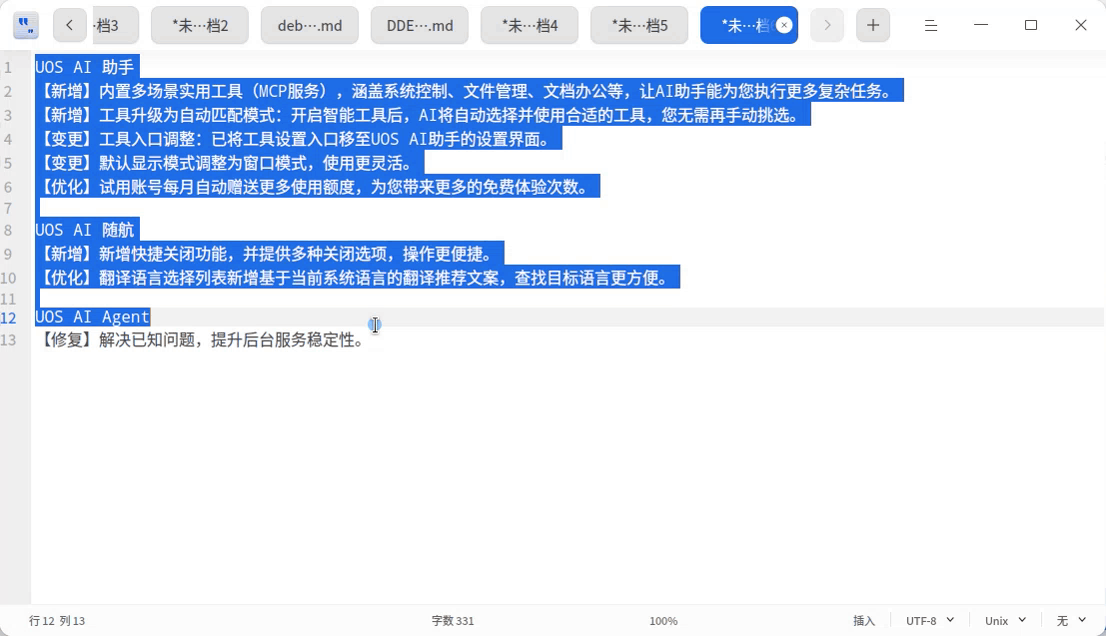This screenshot has height=636, width=1106.
Task: Minimize the text editor window
Action: [x=980, y=25]
